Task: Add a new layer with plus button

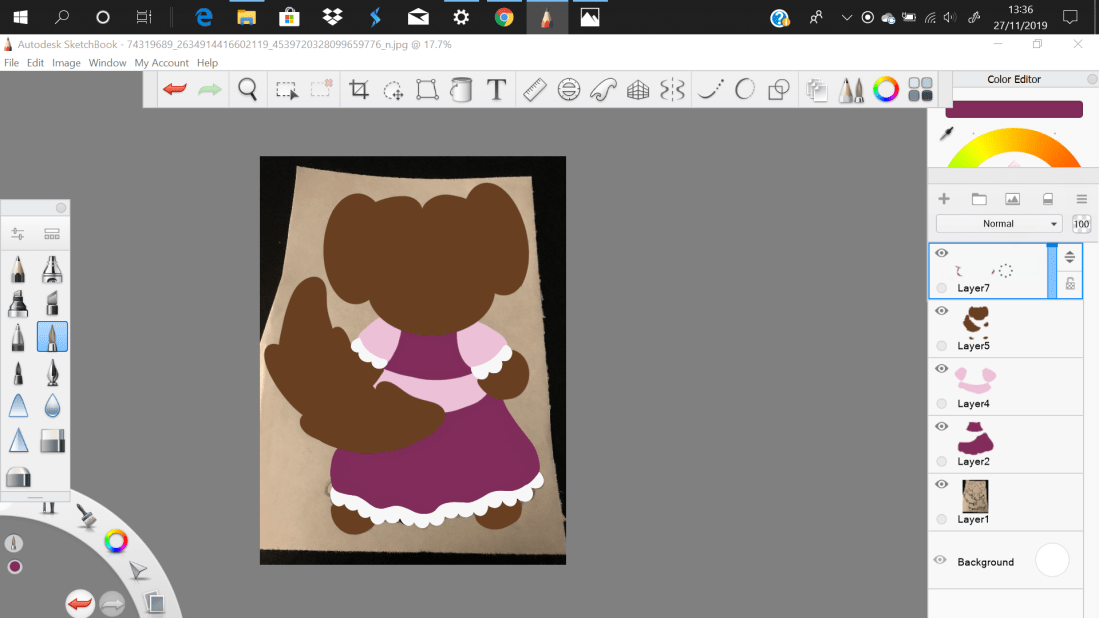Action: [943, 199]
